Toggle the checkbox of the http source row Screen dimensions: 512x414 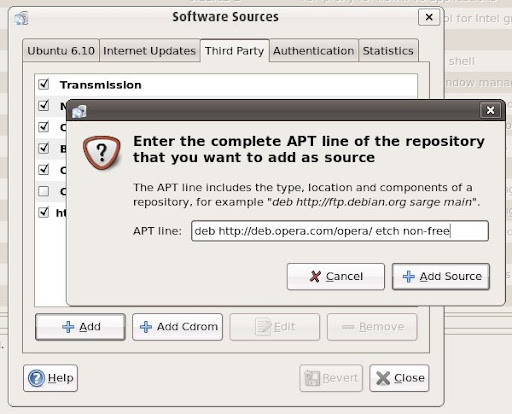pyautogui.click(x=44, y=212)
